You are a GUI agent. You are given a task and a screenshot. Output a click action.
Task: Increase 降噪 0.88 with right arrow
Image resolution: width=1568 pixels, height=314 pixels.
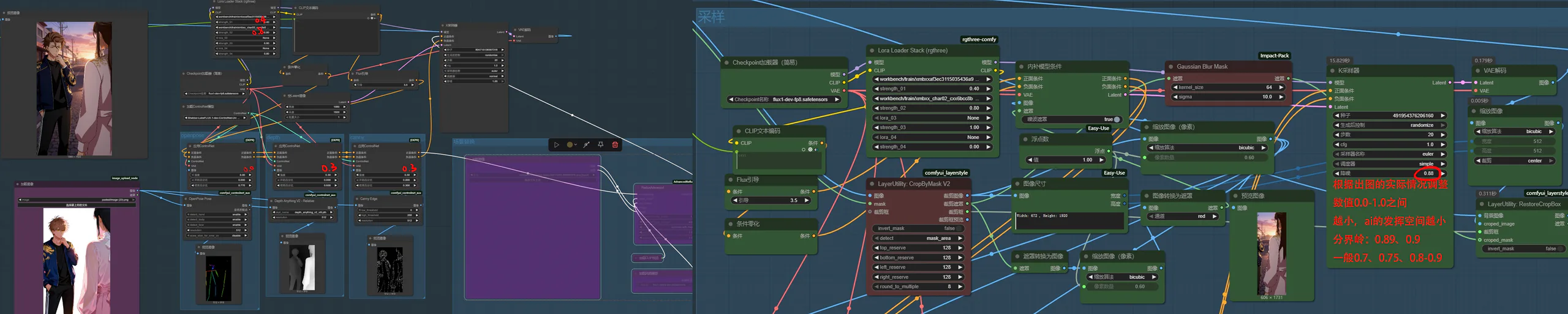1442,173
